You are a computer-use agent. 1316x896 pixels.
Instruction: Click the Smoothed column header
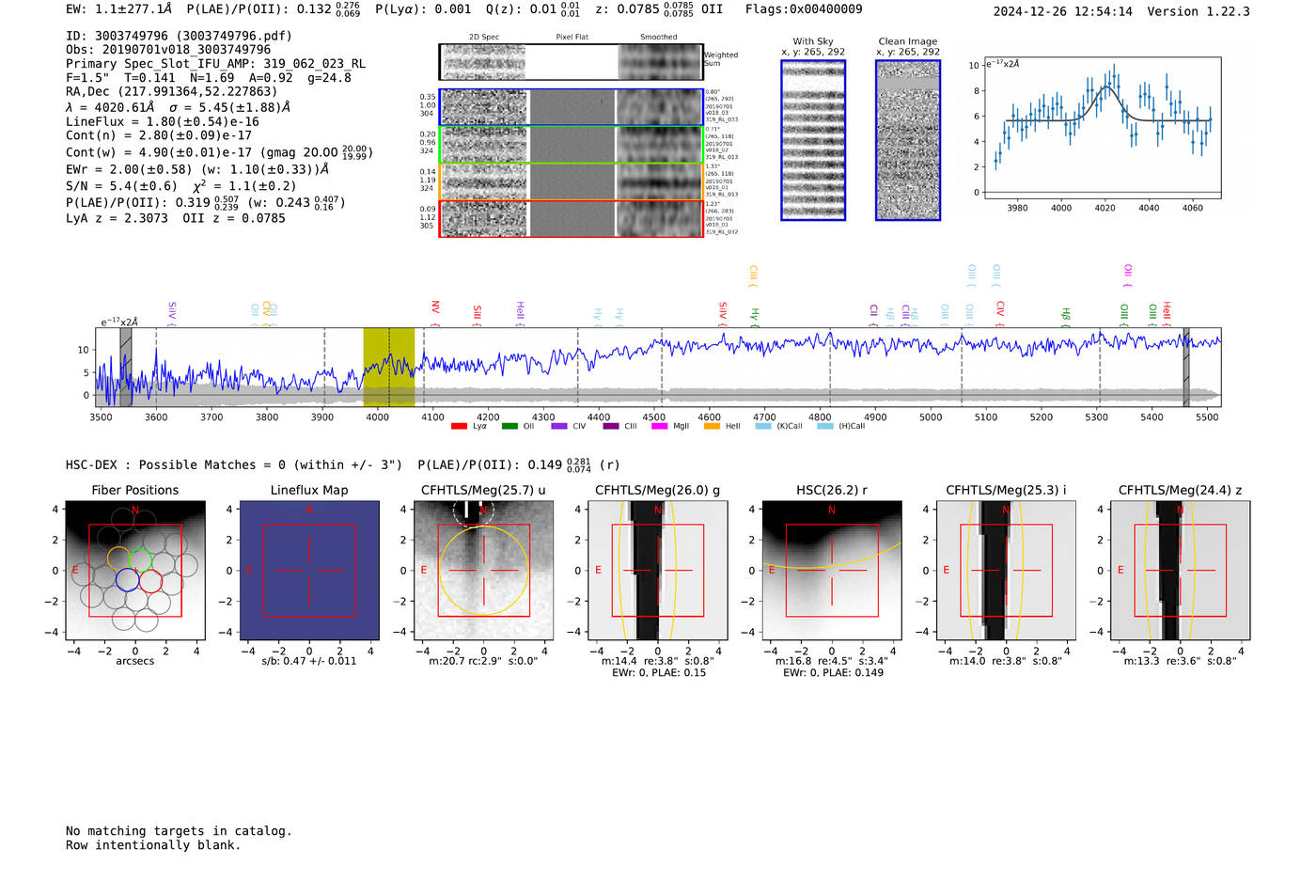[x=659, y=38]
